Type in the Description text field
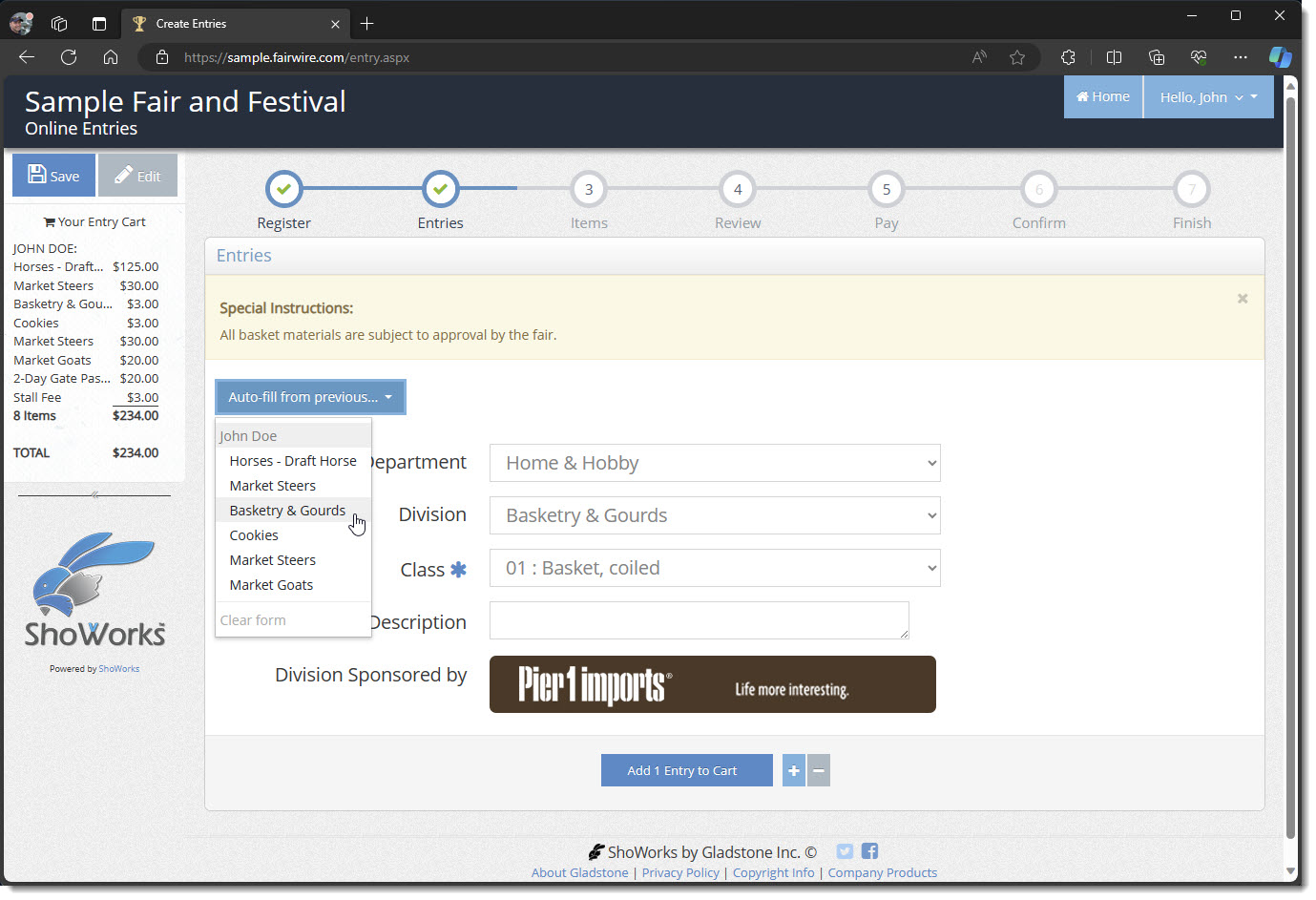 pos(699,620)
